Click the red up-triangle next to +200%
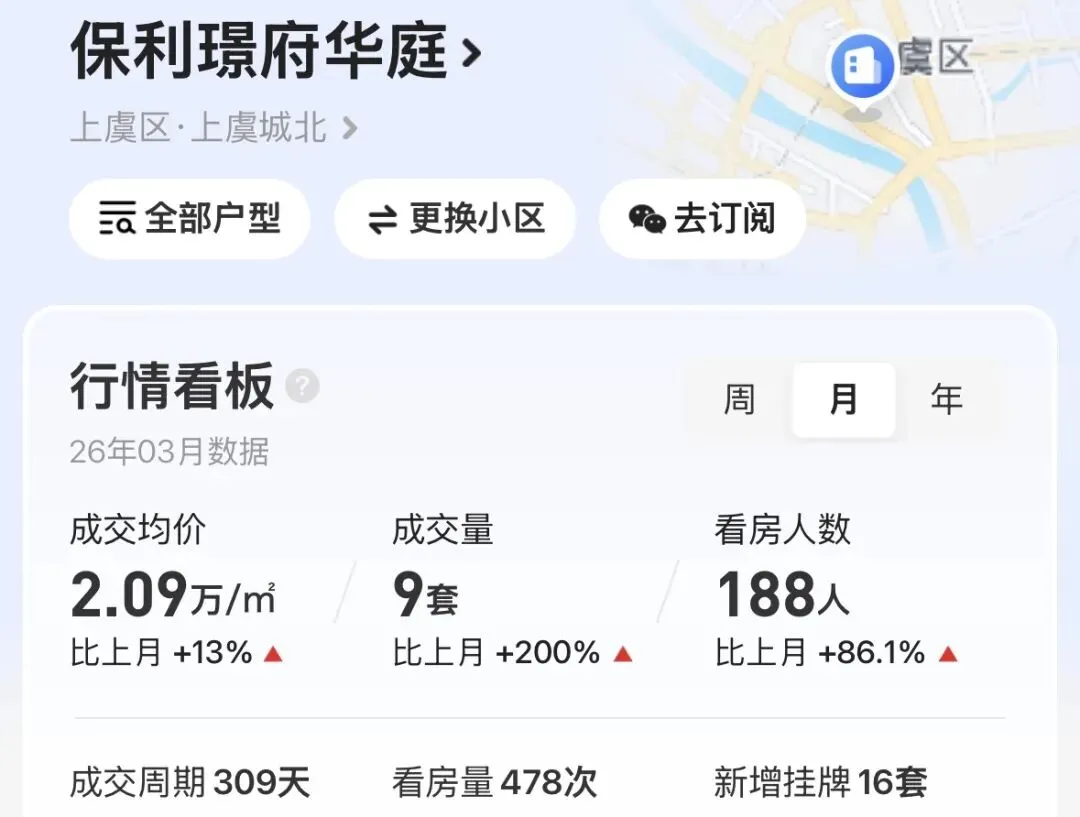 tap(623, 654)
